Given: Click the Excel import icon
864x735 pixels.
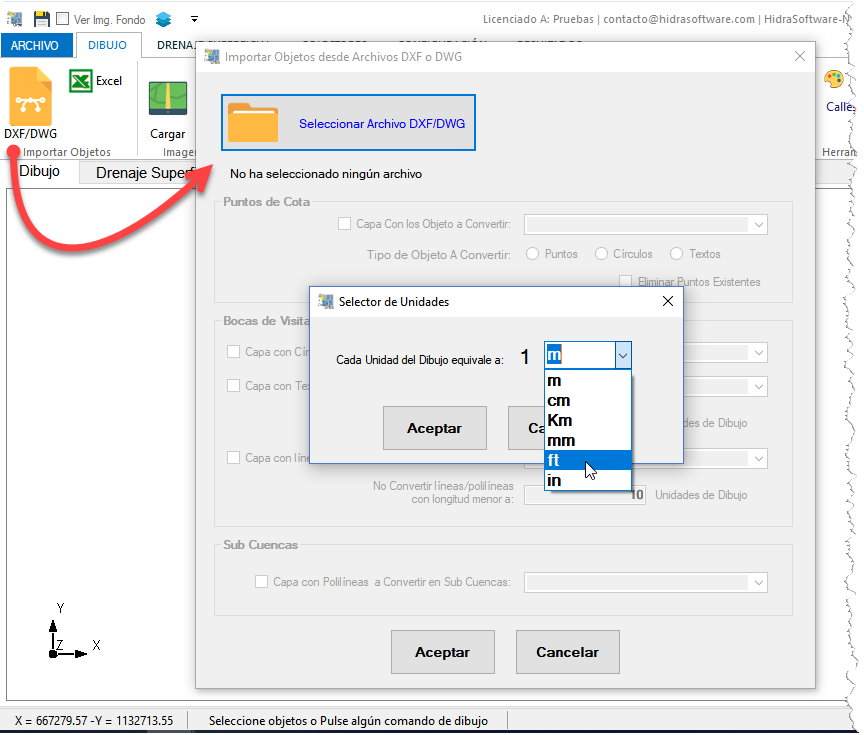Looking at the screenshot, I should point(81,81).
